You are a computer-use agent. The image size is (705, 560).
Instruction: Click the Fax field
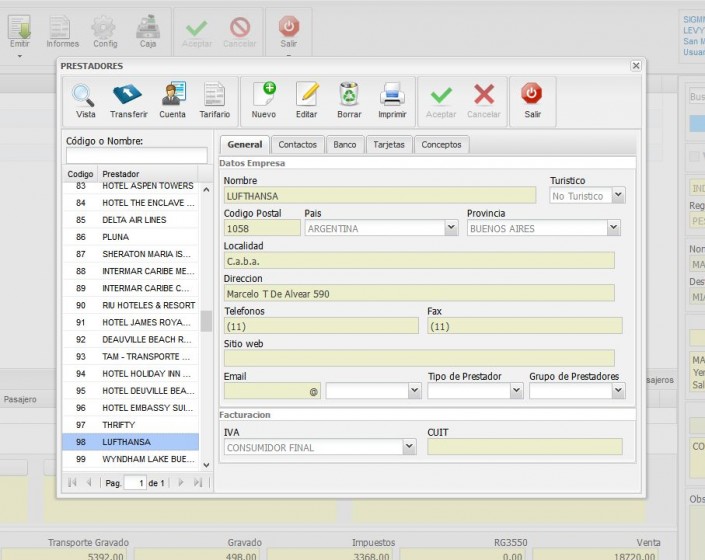(x=525, y=326)
